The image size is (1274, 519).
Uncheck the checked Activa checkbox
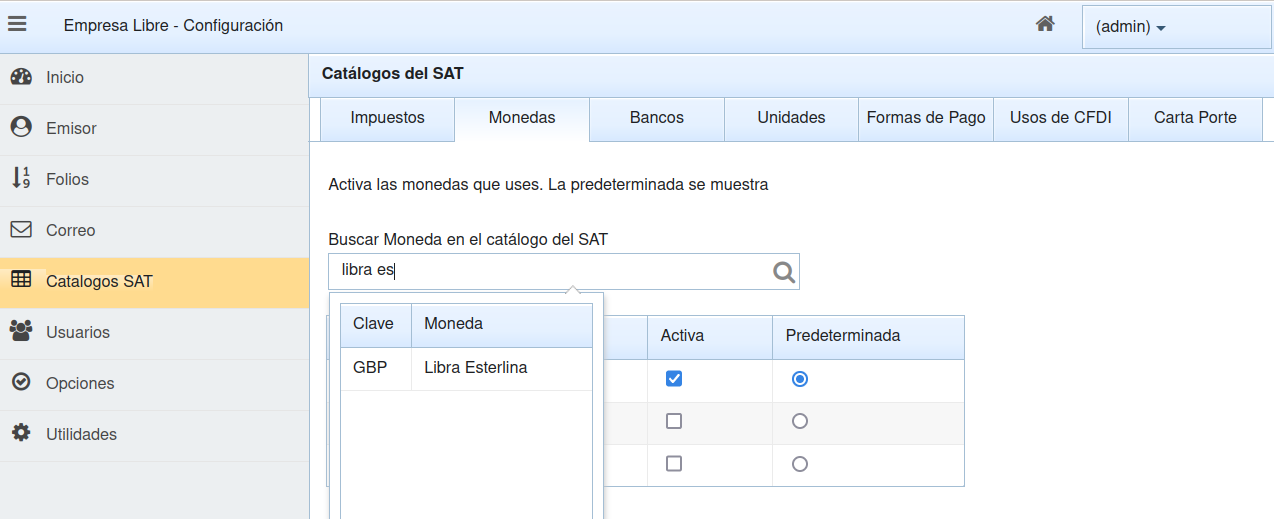click(x=674, y=379)
